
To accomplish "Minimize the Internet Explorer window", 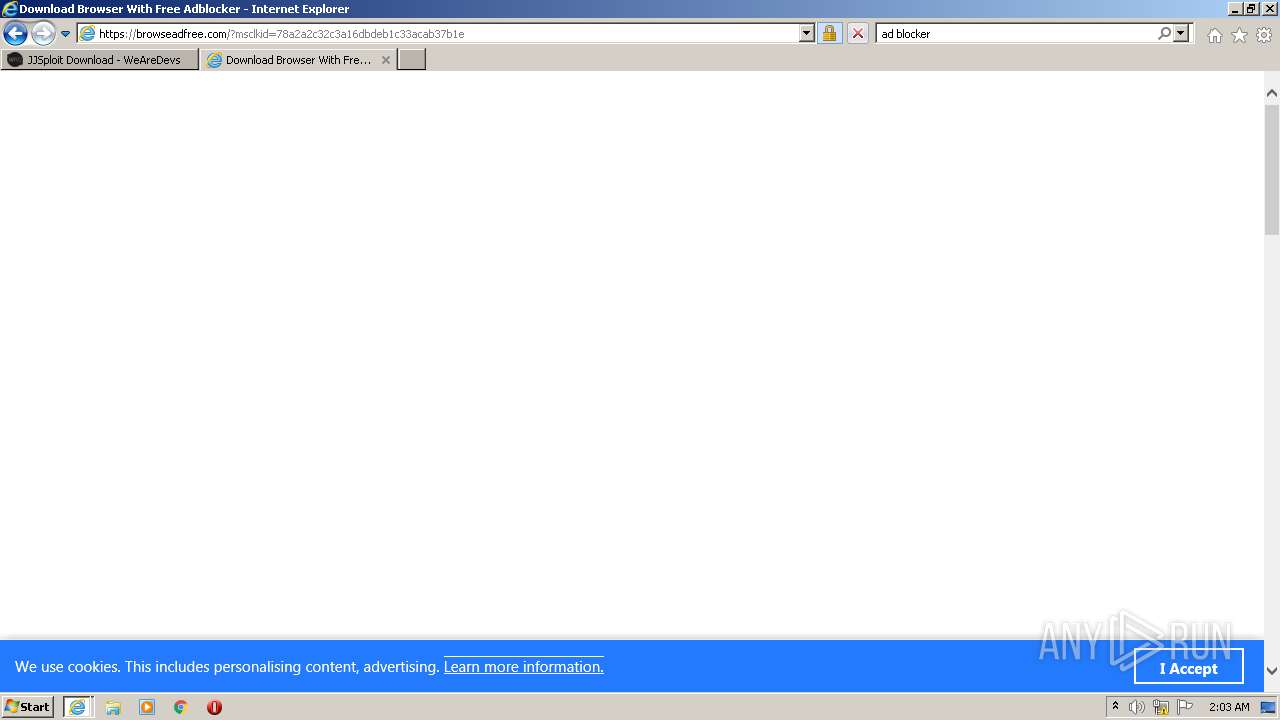I will (1235, 9).
